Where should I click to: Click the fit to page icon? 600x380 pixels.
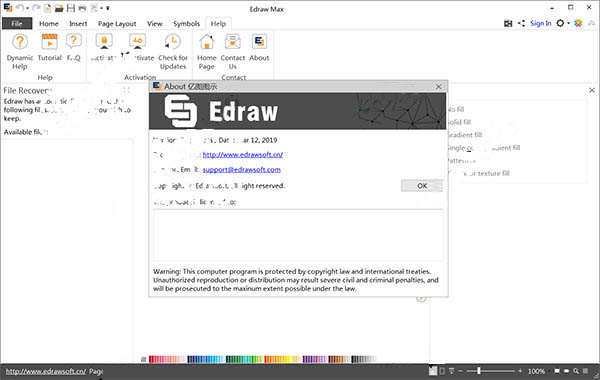557,371
